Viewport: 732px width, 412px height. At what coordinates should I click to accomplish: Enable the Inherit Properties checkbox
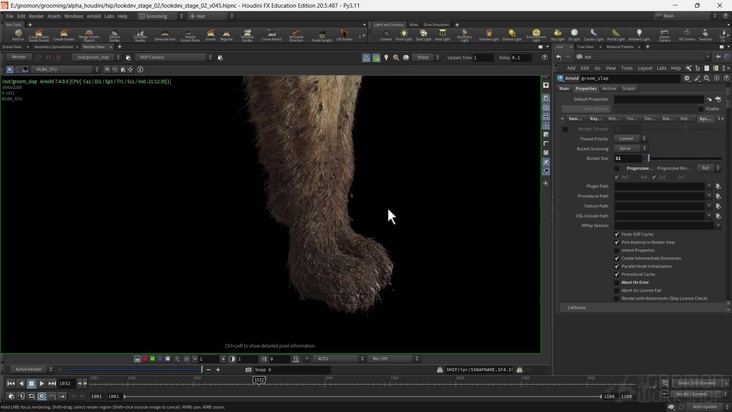617,250
